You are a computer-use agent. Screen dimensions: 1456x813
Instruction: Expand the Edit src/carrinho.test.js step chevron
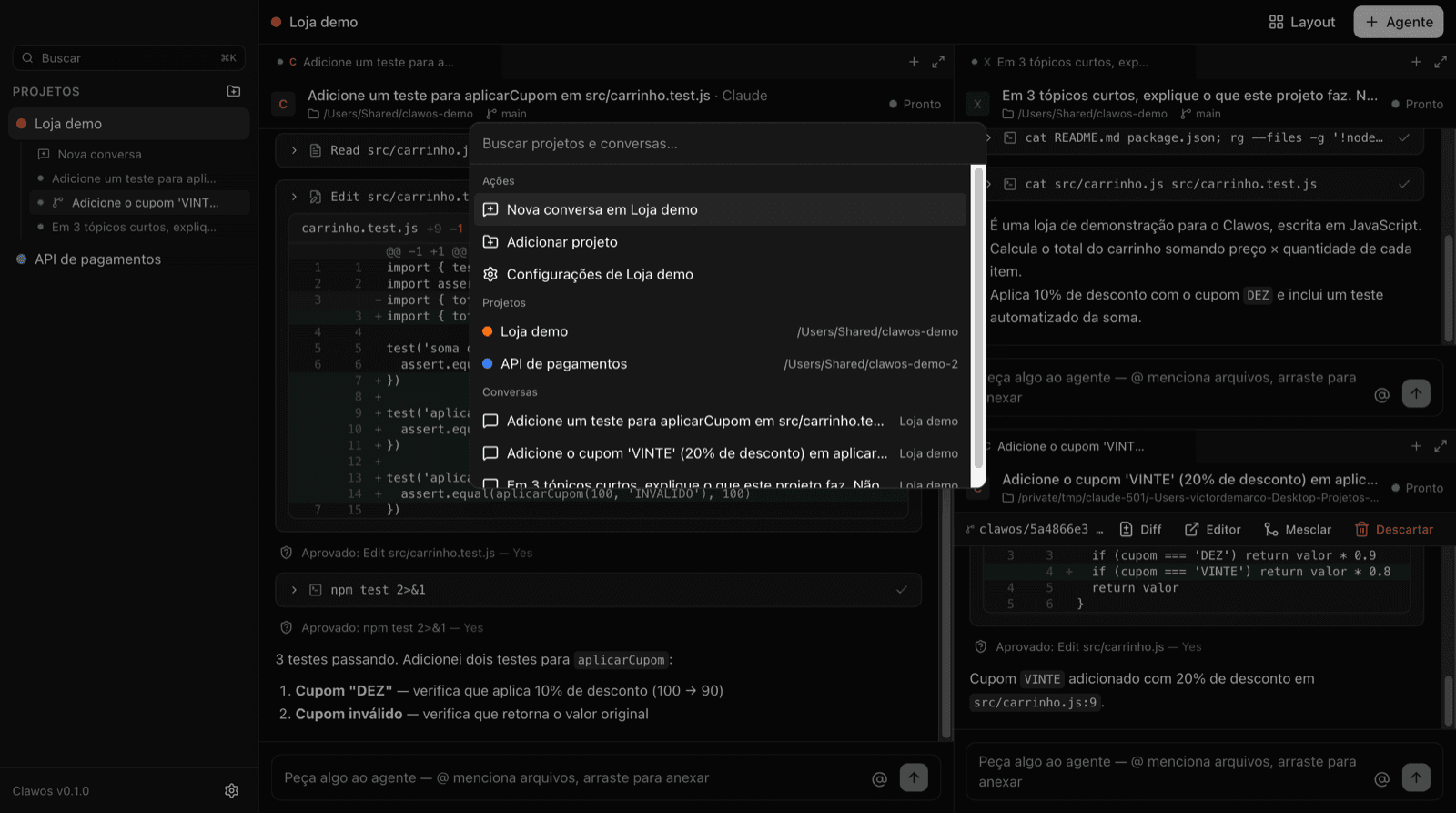pyautogui.click(x=294, y=197)
